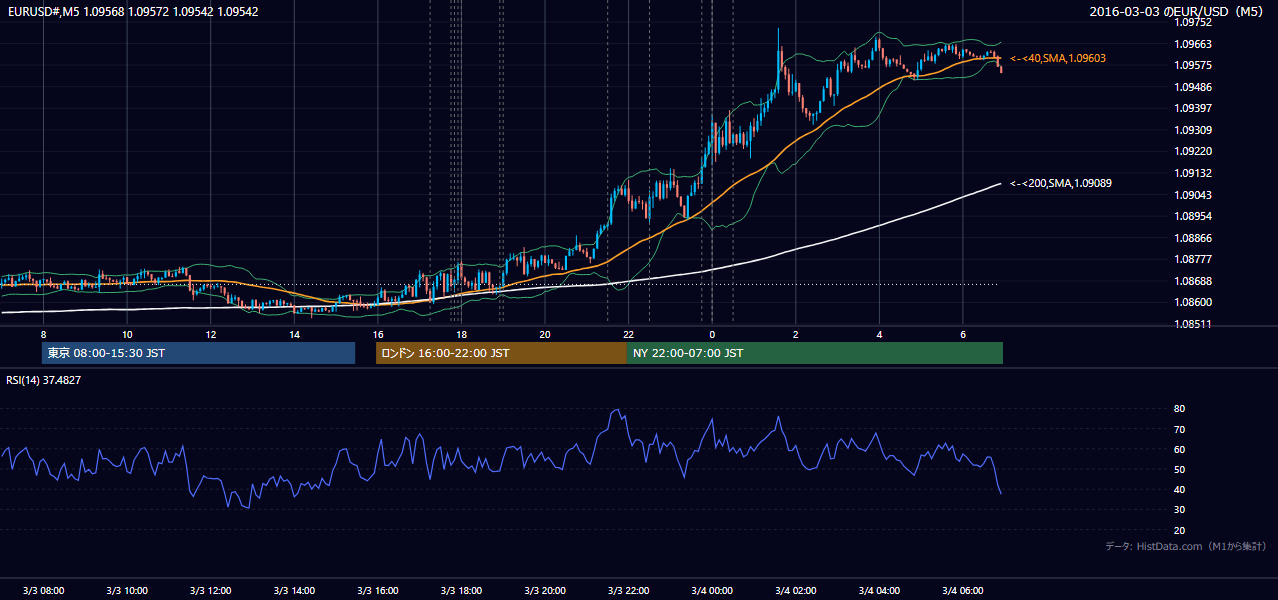Click the 3/3 08:00 date axis label
Screen dimensions: 1278x600
coord(43,590)
